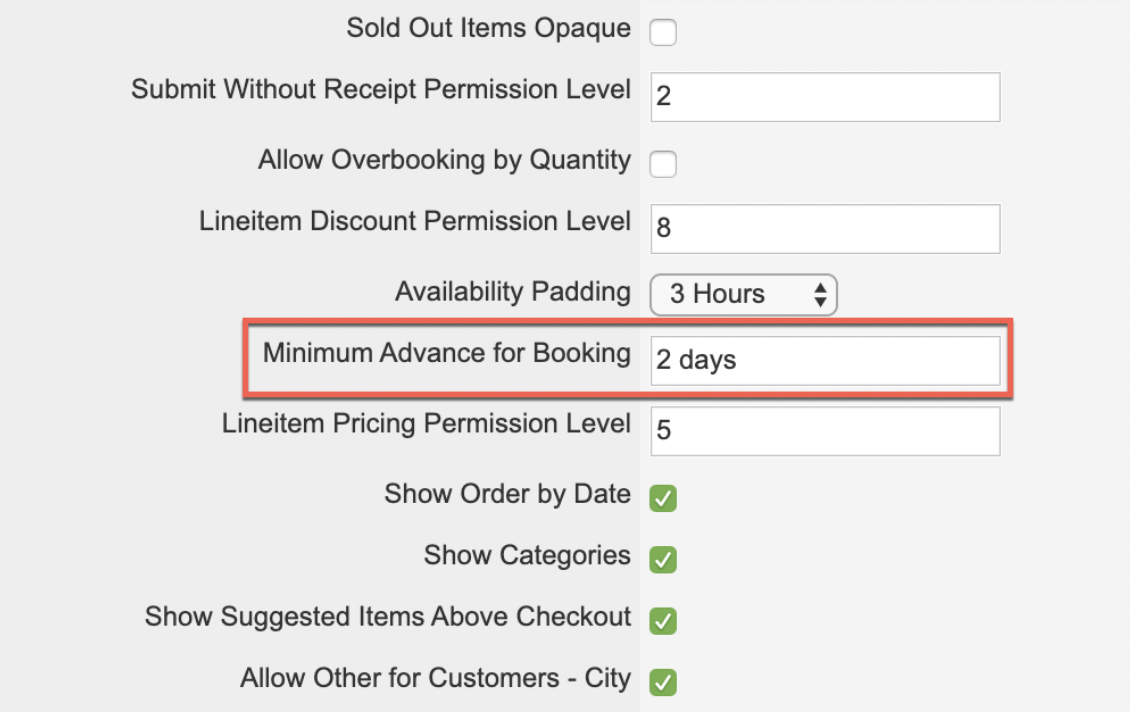The image size is (1130, 712).
Task: Click the "Sold Out Items Opaque" label text
Action: [x=488, y=28]
